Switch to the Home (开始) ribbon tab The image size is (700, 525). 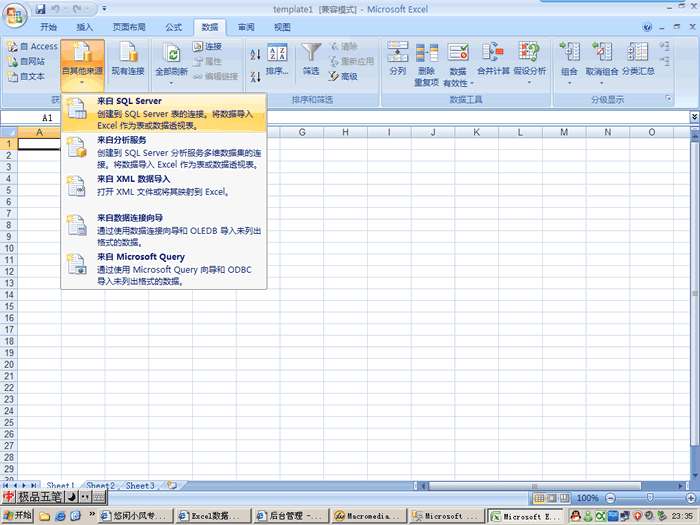tap(48, 27)
